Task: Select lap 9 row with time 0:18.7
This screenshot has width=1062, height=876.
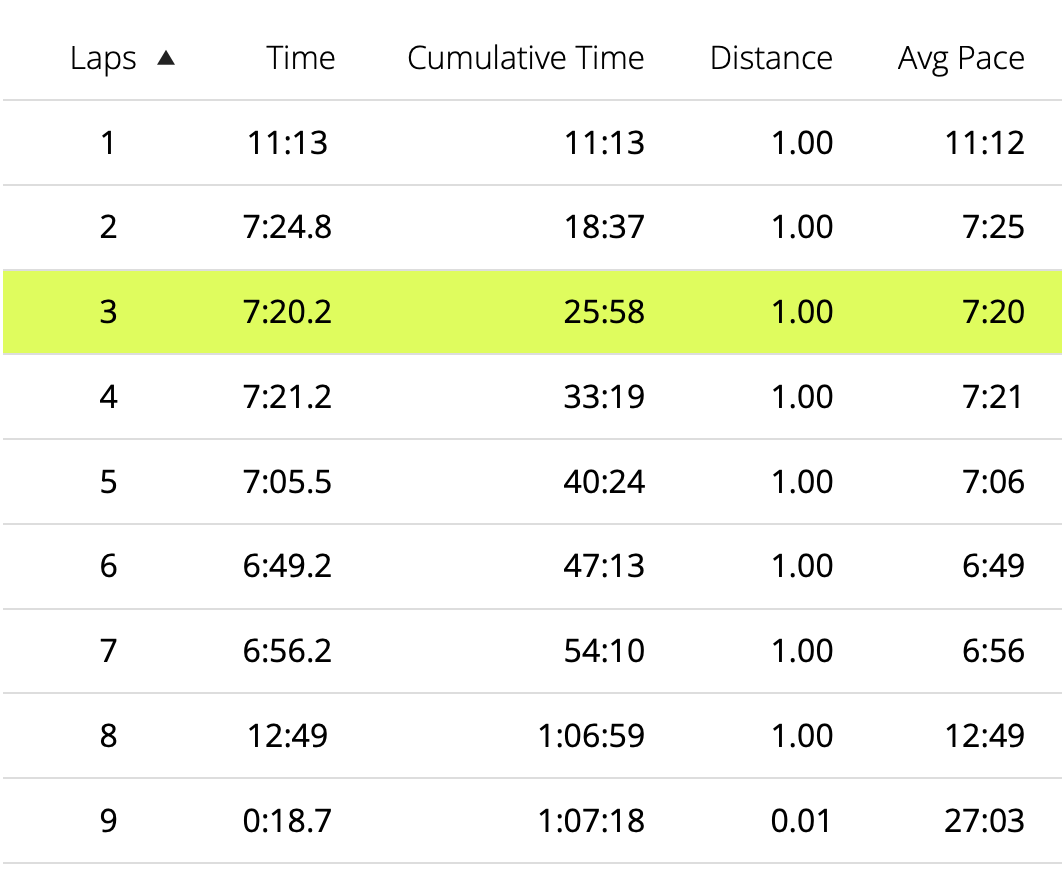Action: click(x=532, y=820)
